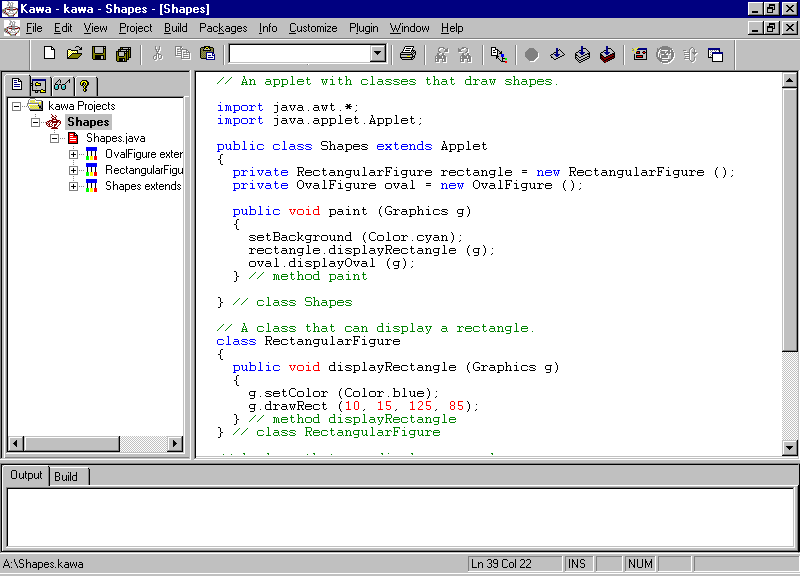800x576 pixels.
Task: Open the Customize menu
Action: pos(312,28)
